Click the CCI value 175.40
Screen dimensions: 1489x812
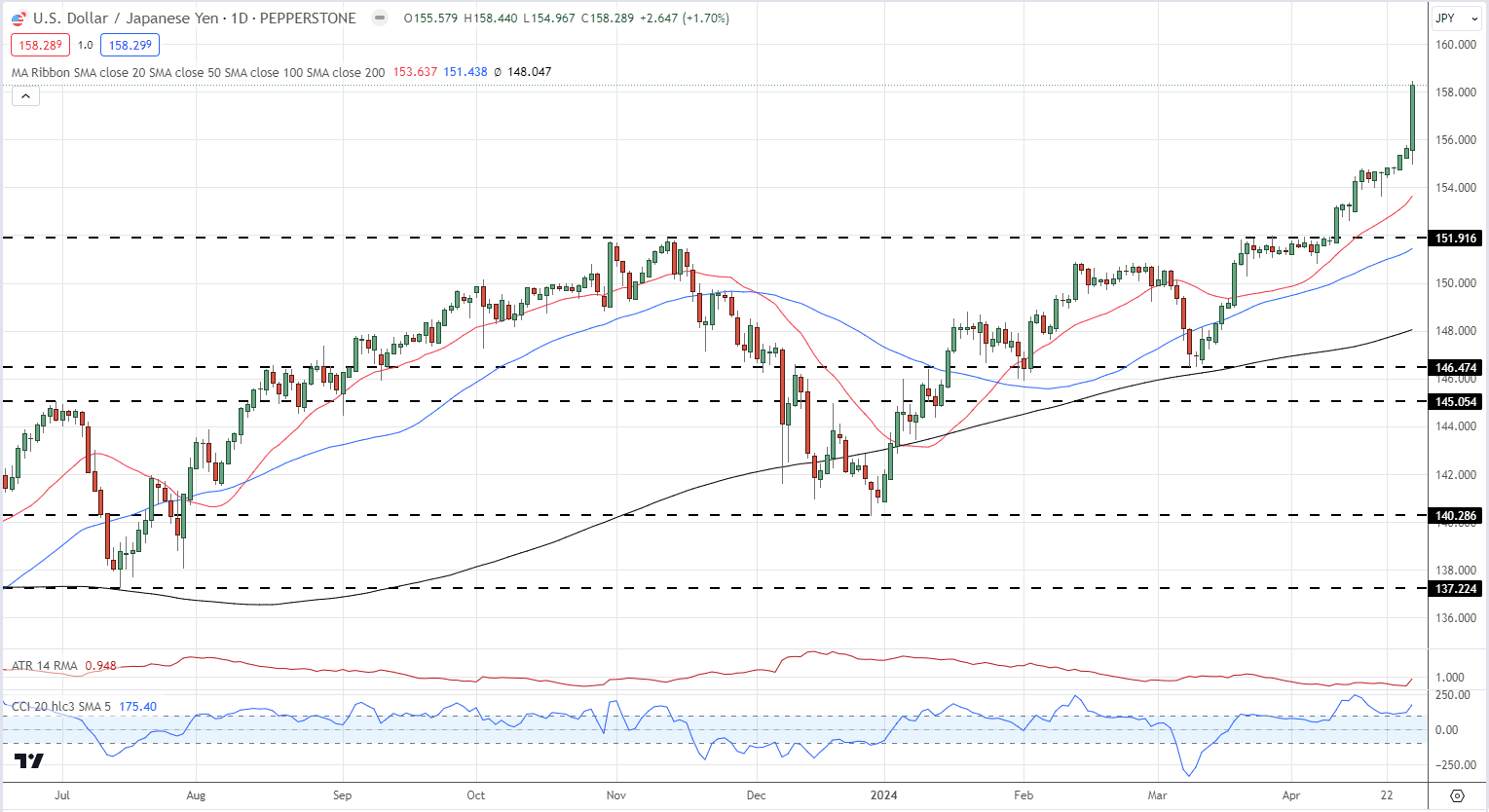point(137,707)
